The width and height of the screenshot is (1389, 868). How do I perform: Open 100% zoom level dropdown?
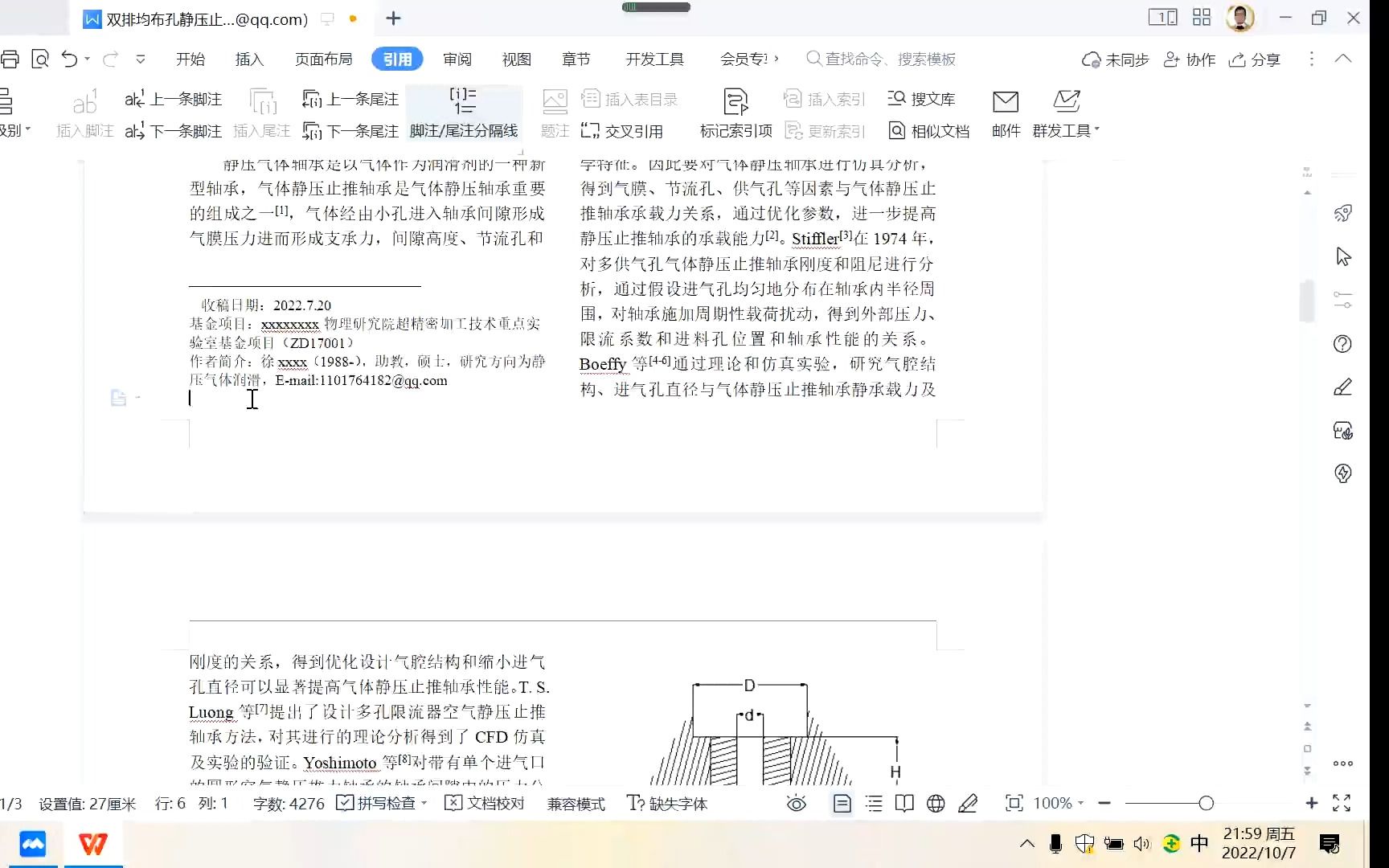1059,803
